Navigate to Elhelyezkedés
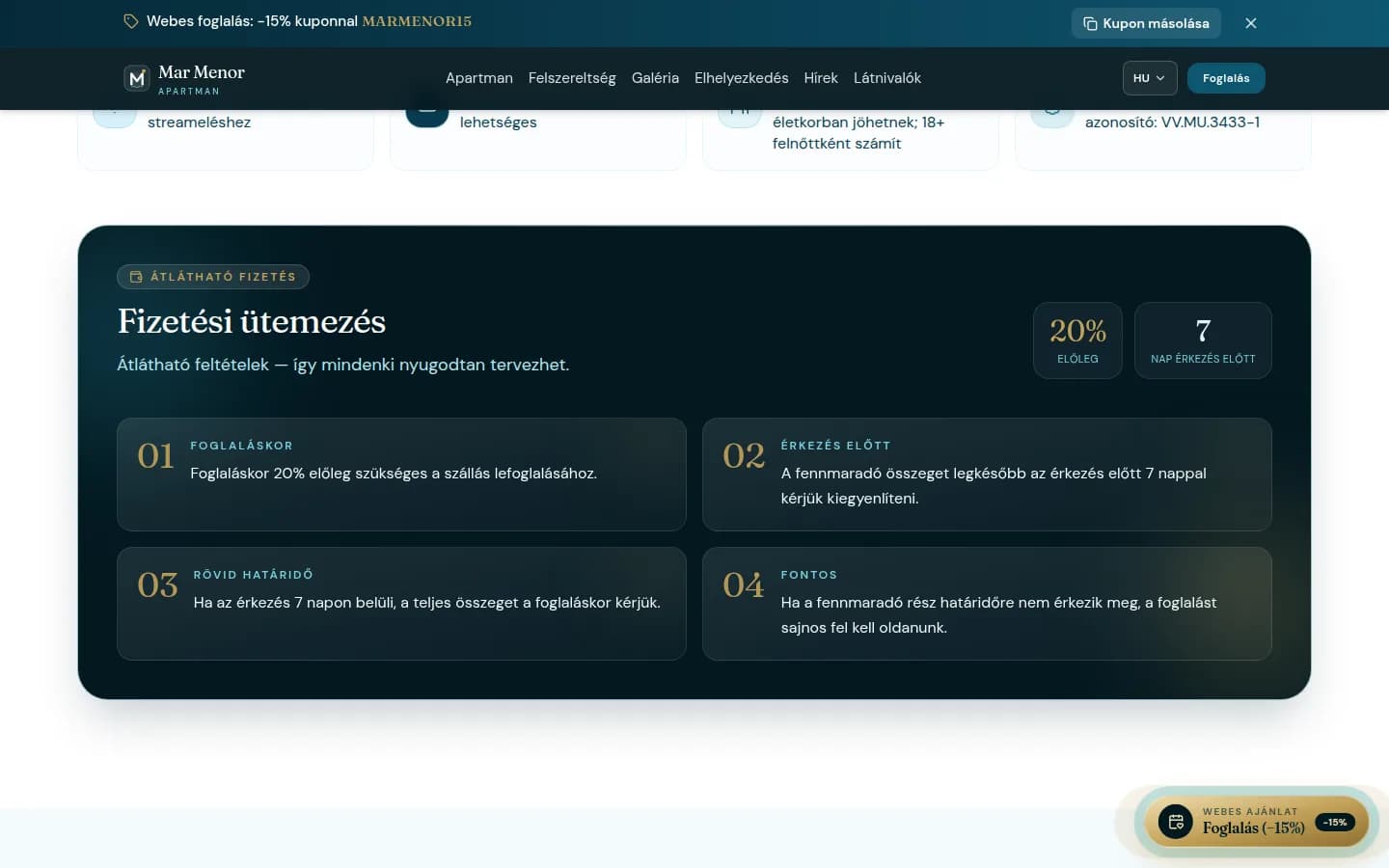This screenshot has width=1389, height=868. point(742,78)
